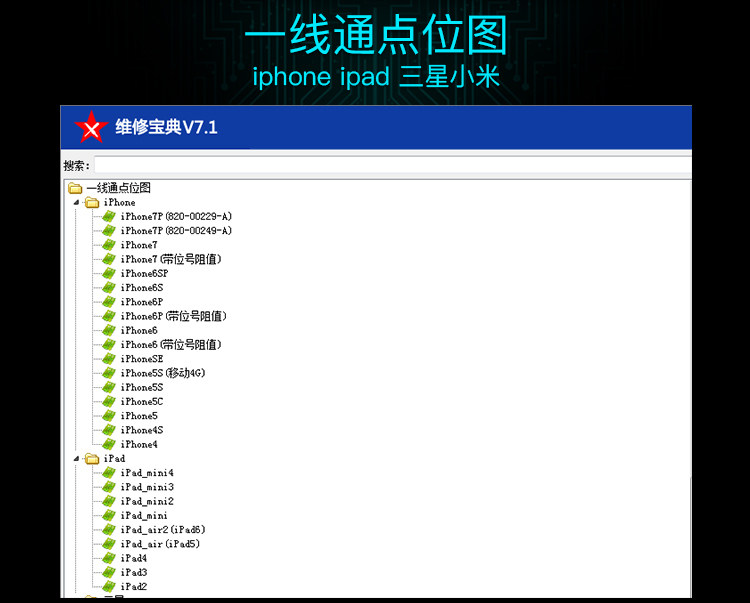This screenshot has width=750, height=603.
Task: Open the iPad2 text entry
Action: [x=133, y=587]
